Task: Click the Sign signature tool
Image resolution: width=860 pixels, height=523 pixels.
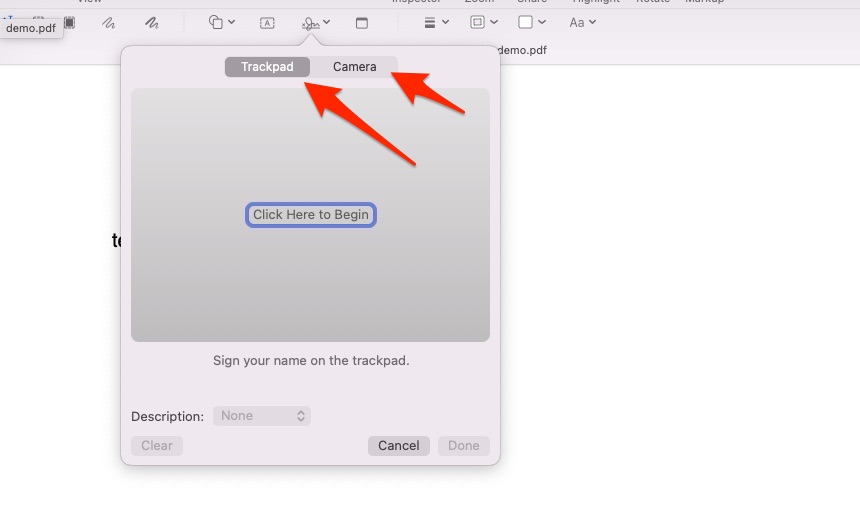Action: tap(316, 22)
